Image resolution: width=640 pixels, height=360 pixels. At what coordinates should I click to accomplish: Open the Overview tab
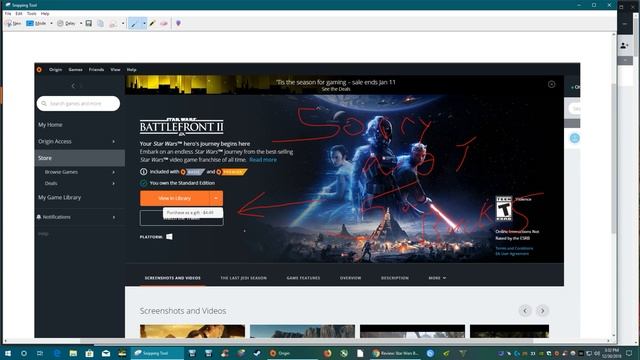[351, 278]
